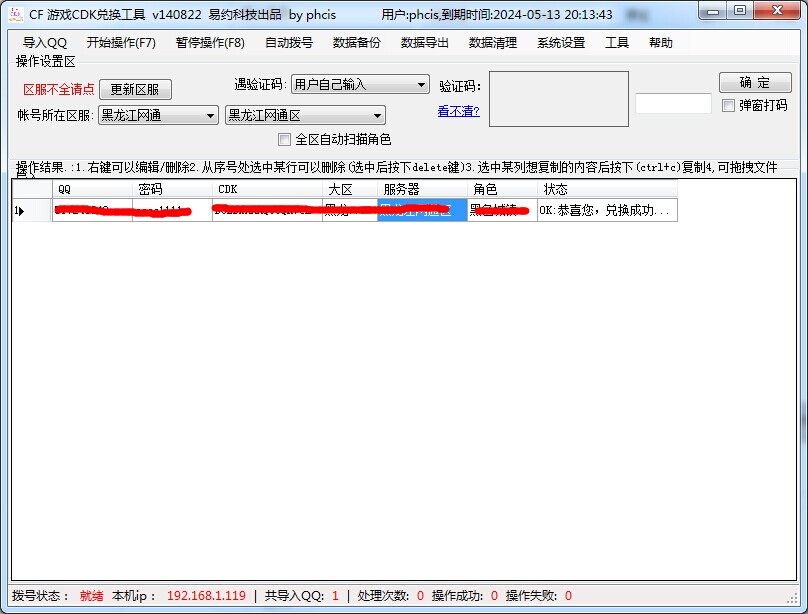Click the app icon in title bar
This screenshot has width=808, height=614.
16,13
